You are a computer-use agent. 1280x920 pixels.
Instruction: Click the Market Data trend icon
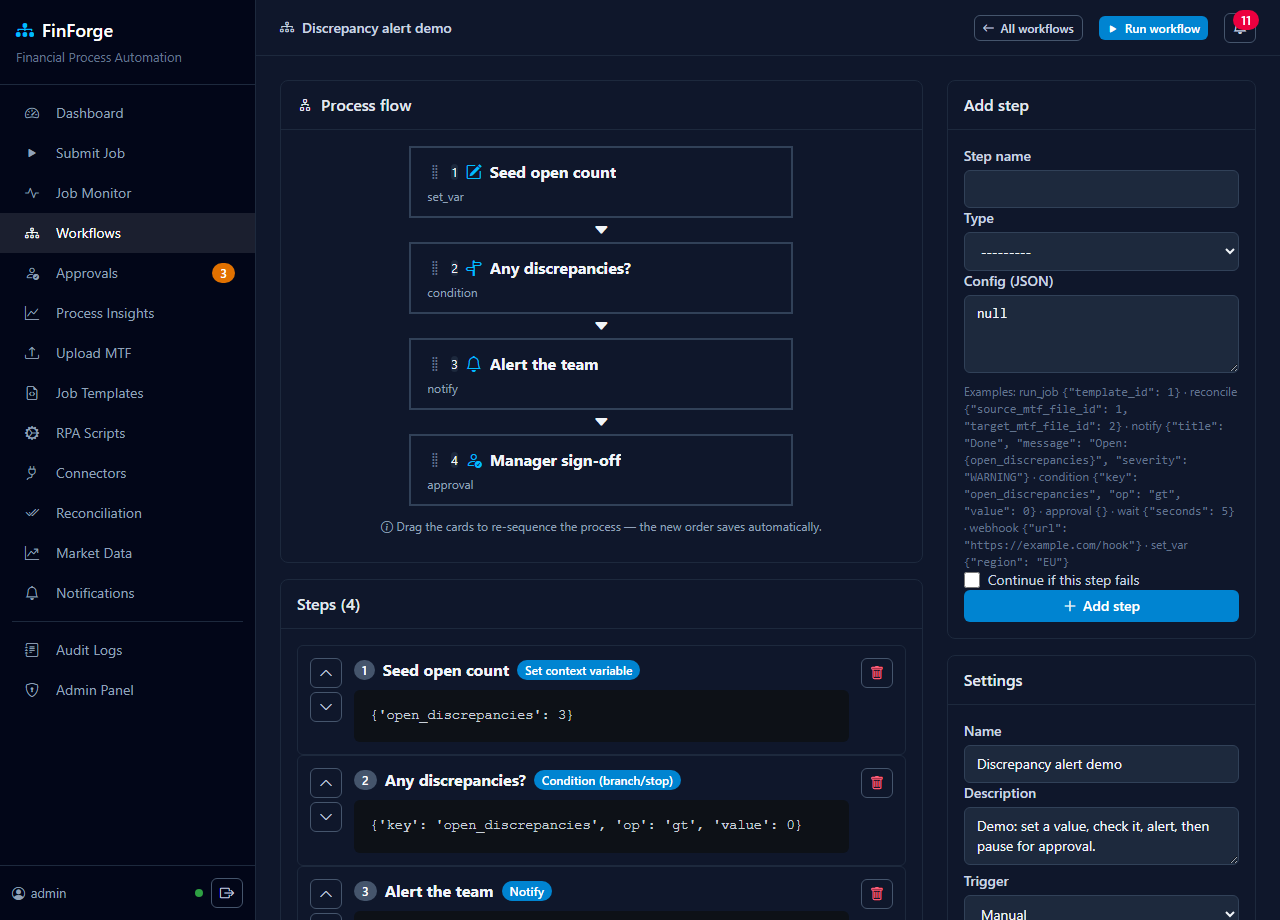coord(32,553)
